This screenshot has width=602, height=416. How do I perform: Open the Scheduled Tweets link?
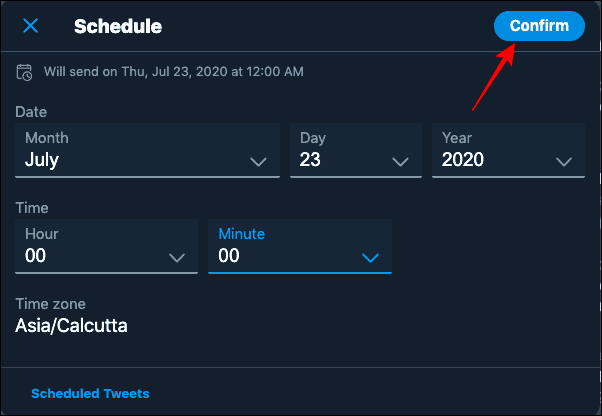click(x=90, y=393)
